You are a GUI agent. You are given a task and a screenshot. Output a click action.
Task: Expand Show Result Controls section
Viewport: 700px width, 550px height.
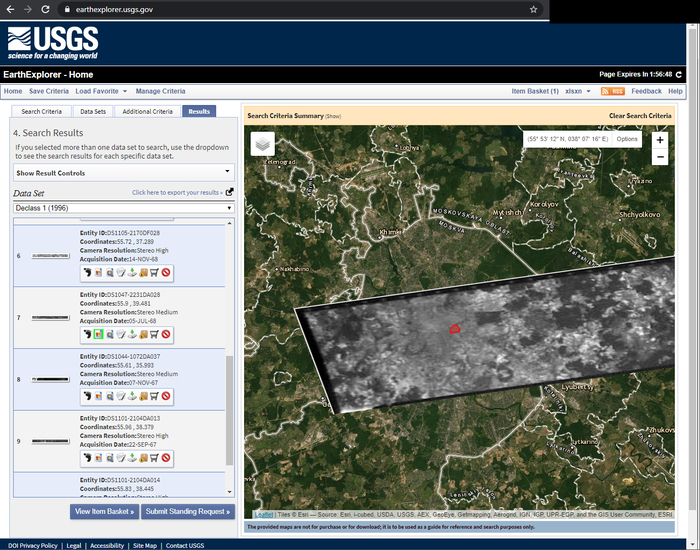[123, 173]
